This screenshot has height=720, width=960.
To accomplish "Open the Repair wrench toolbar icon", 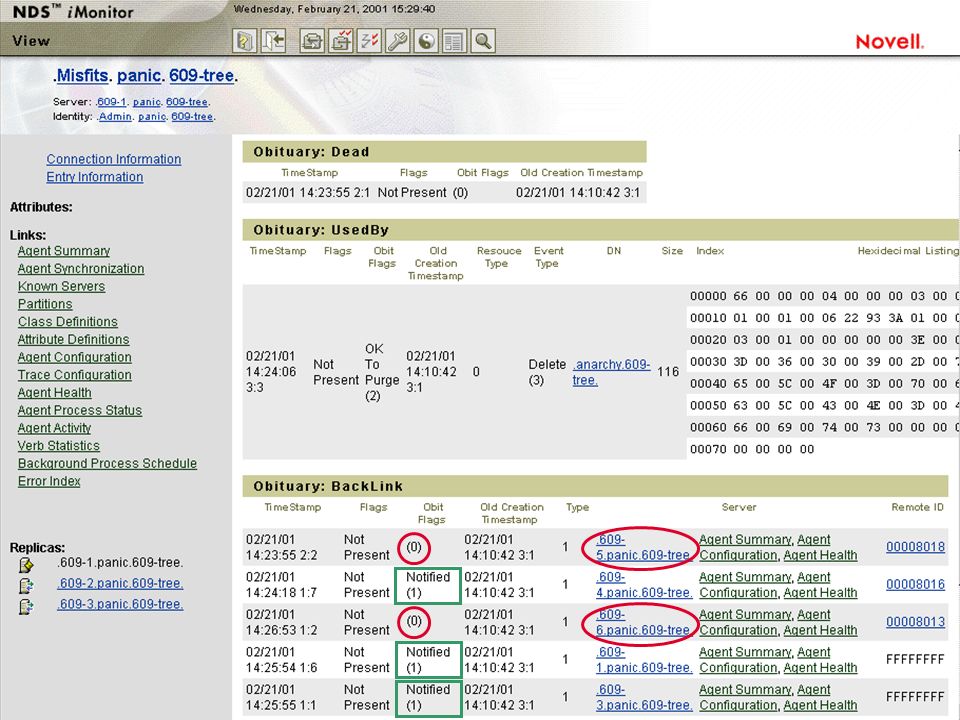I will click(398, 41).
